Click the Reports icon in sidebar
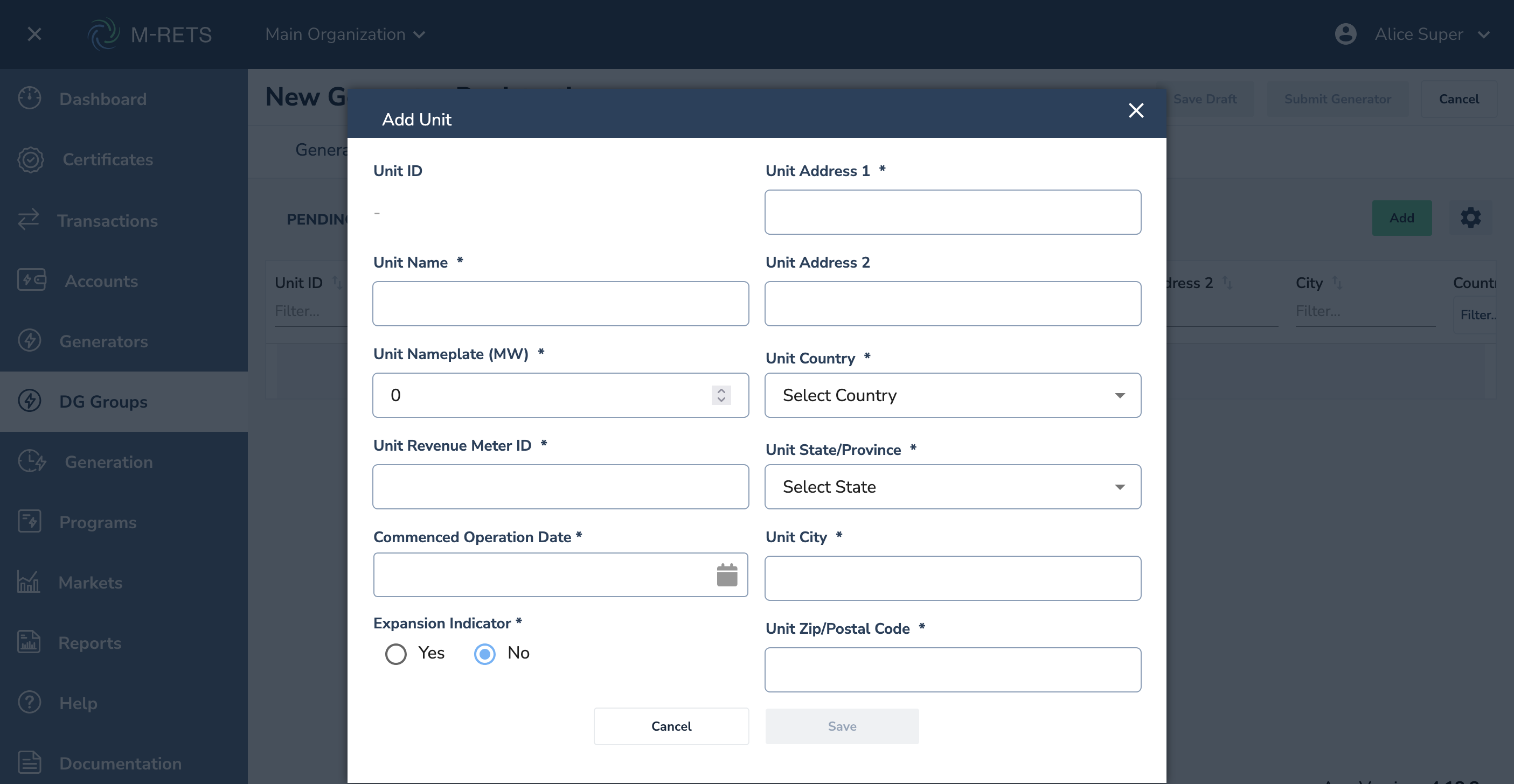Image resolution: width=1514 pixels, height=784 pixels. coord(28,642)
